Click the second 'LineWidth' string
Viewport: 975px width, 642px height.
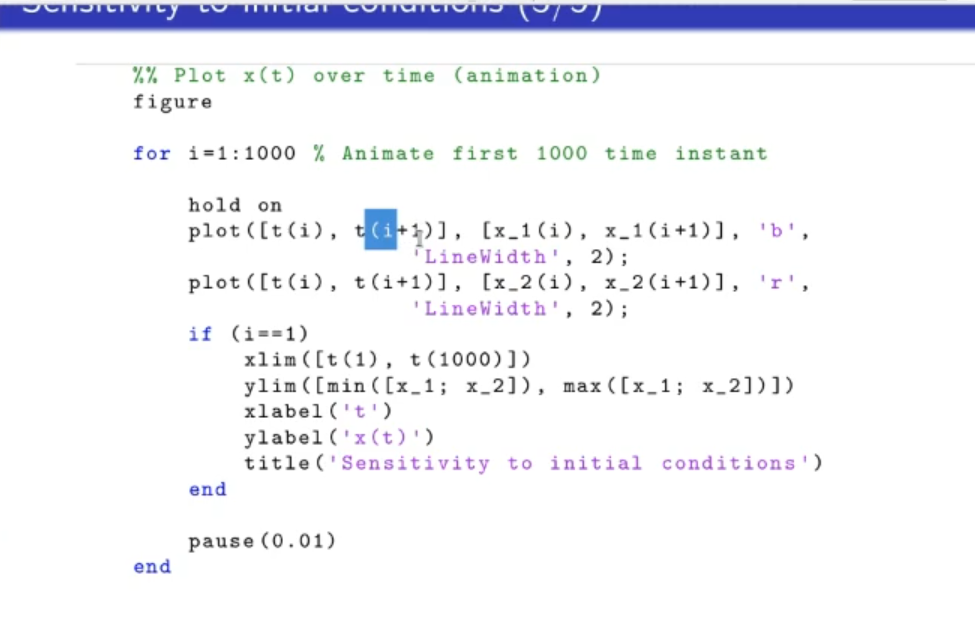478,309
